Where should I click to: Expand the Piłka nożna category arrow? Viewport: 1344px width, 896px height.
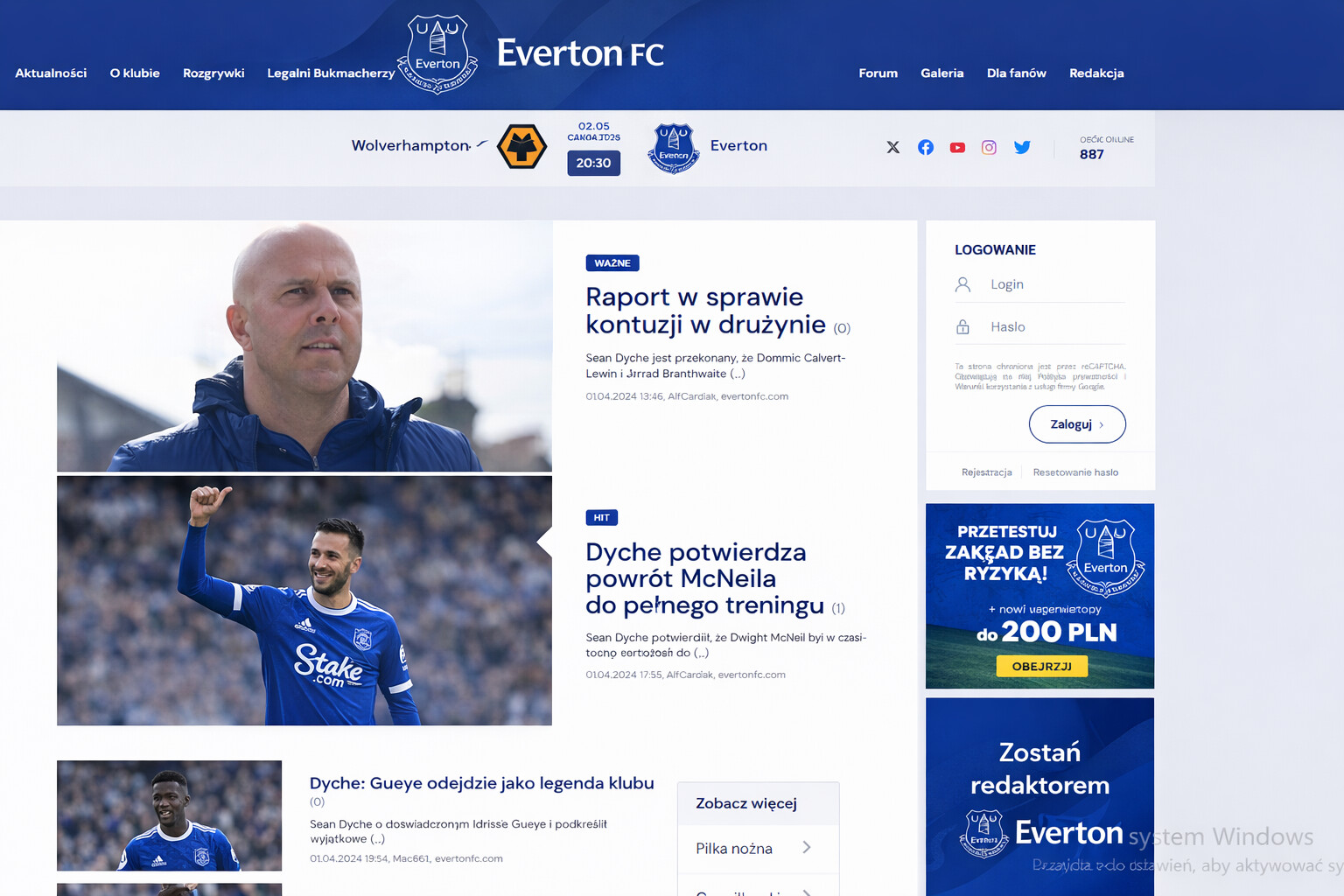point(807,847)
